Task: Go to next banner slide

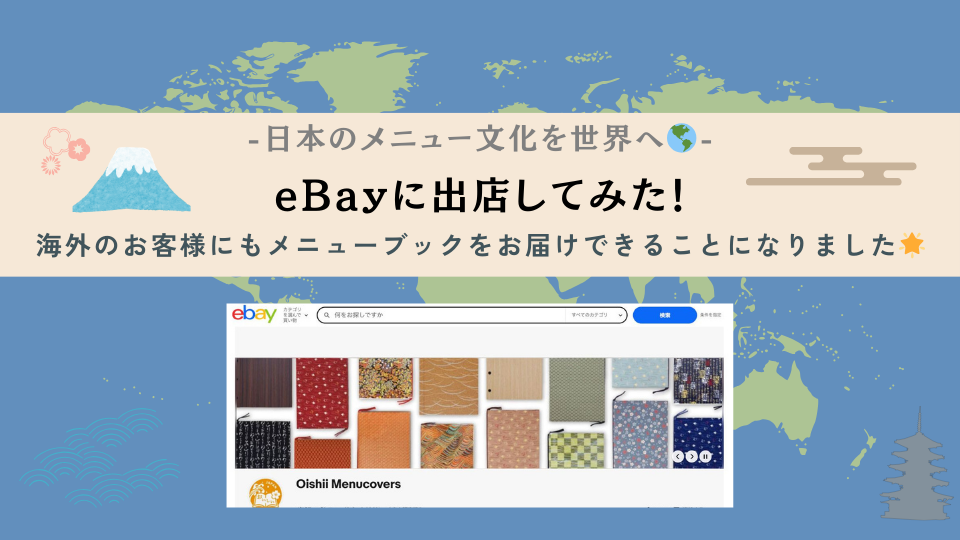Action: [x=691, y=457]
